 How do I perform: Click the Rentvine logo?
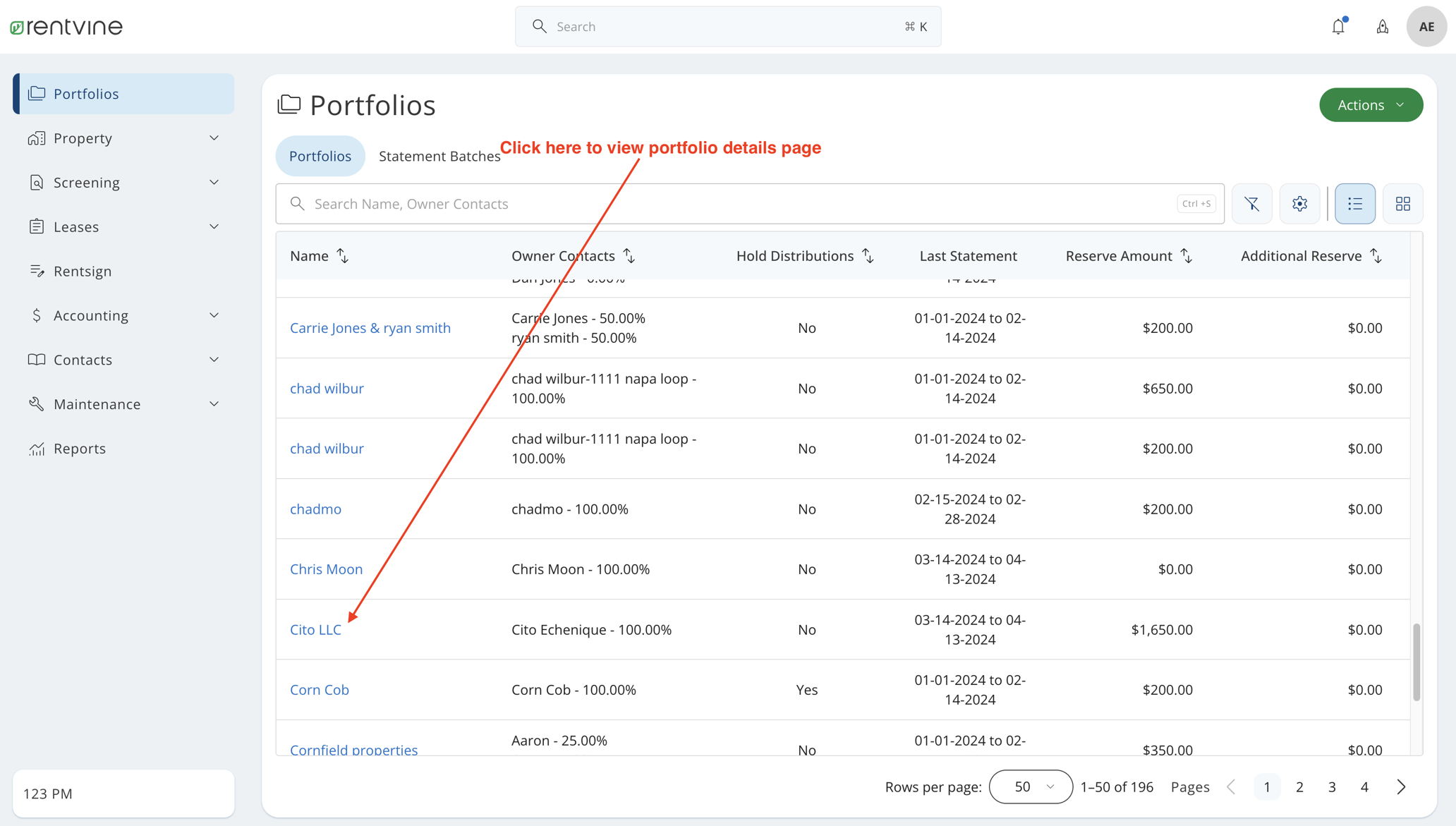66,26
